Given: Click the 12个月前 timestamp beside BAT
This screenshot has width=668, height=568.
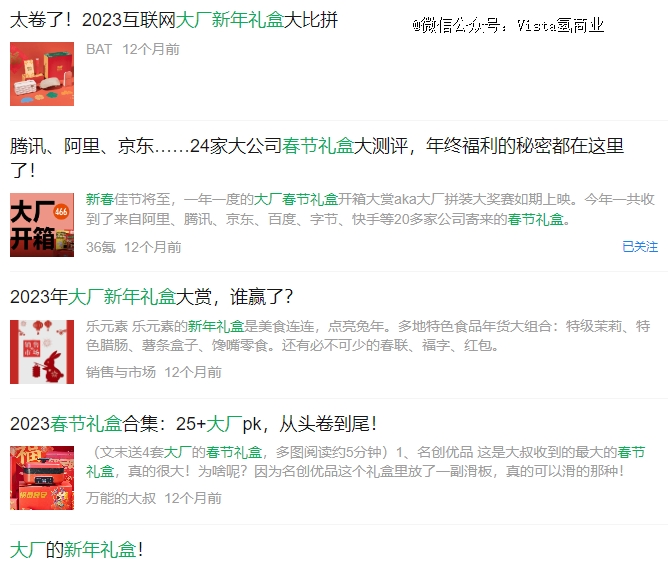Looking at the screenshot, I should tap(151, 49).
